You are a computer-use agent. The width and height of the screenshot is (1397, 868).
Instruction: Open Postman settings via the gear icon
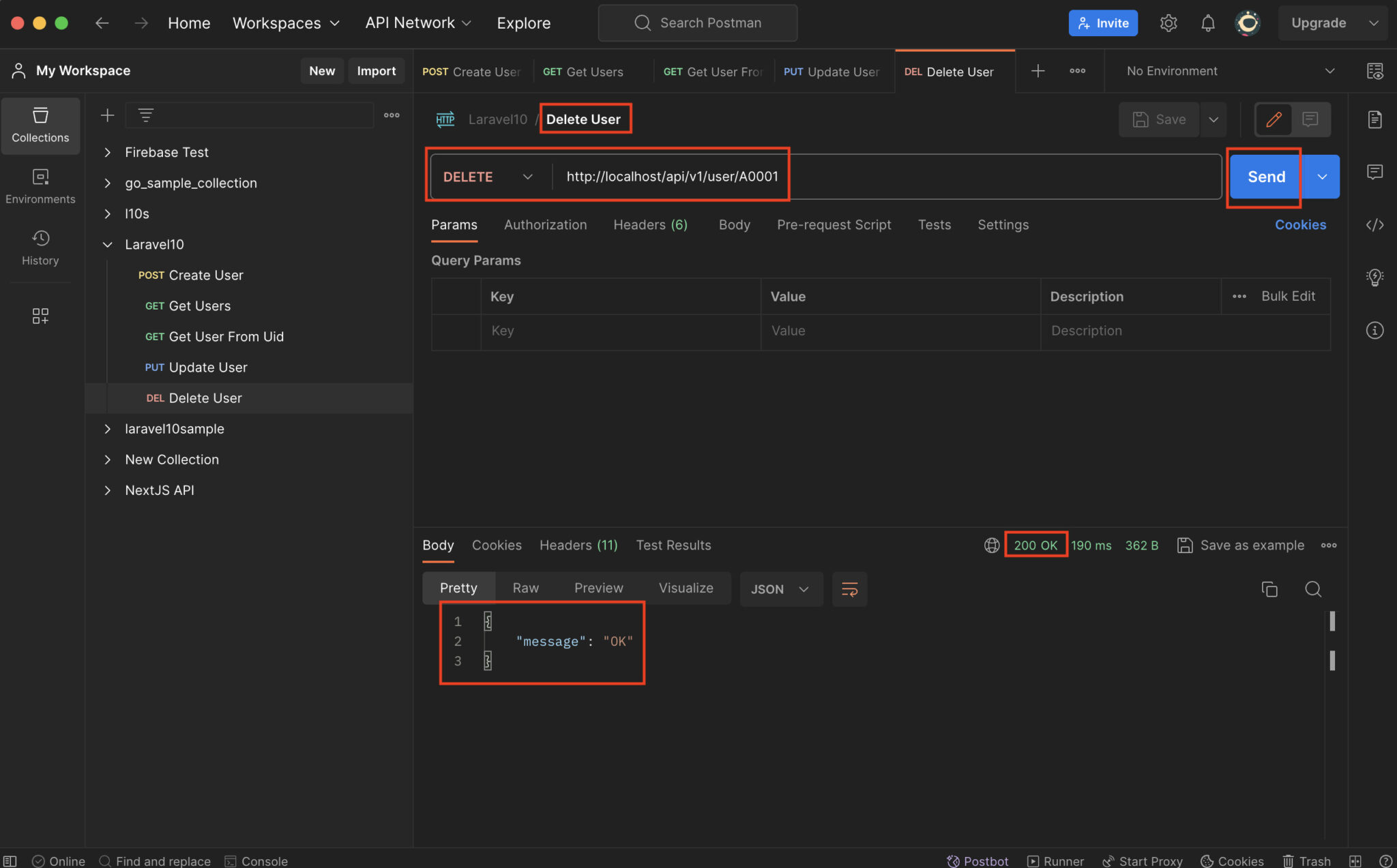[1168, 23]
